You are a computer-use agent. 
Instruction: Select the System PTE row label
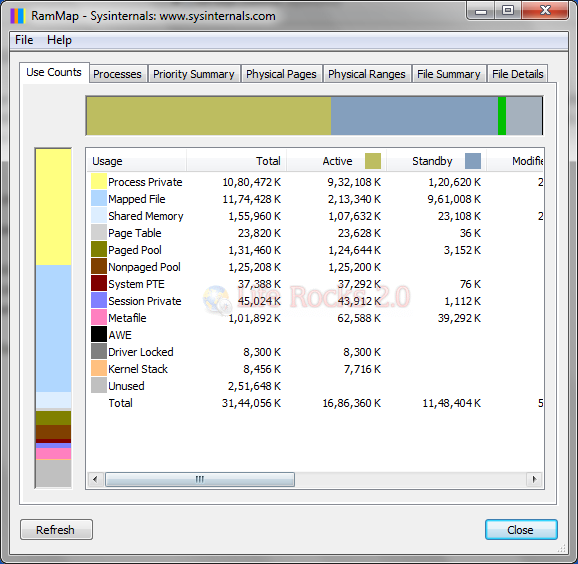click(x=136, y=284)
